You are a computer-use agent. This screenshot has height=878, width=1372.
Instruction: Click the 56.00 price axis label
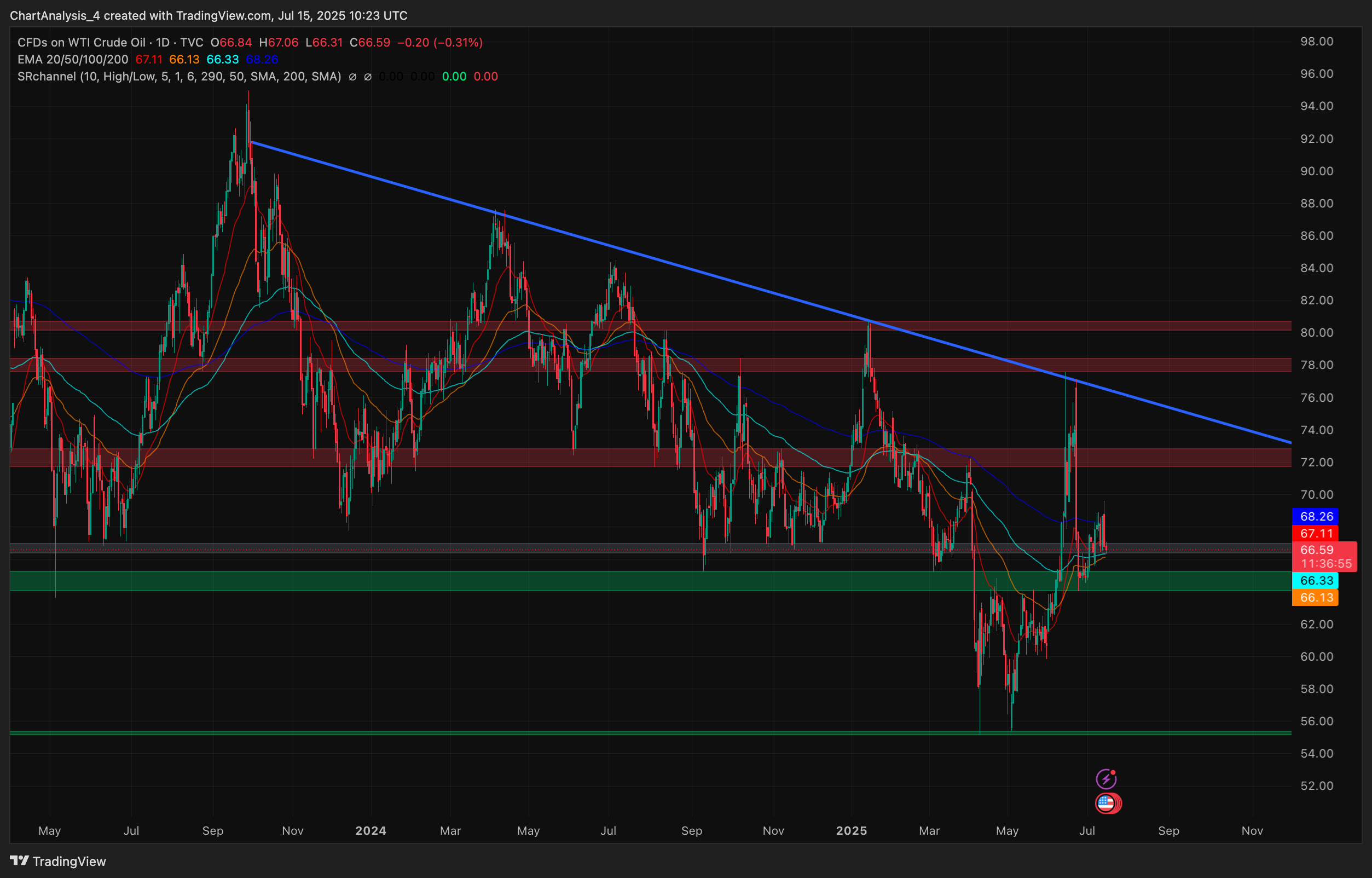click(1317, 721)
